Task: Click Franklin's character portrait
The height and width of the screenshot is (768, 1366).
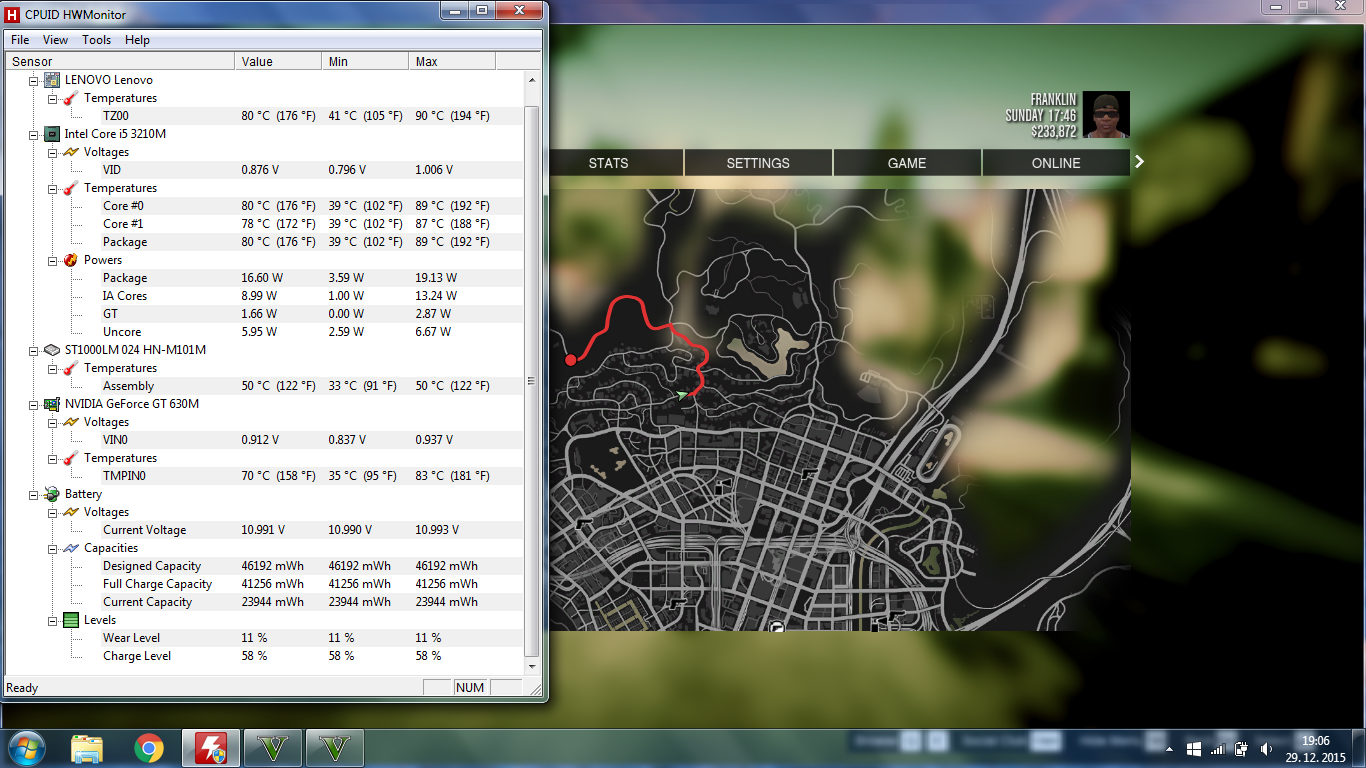Action: 1106,115
